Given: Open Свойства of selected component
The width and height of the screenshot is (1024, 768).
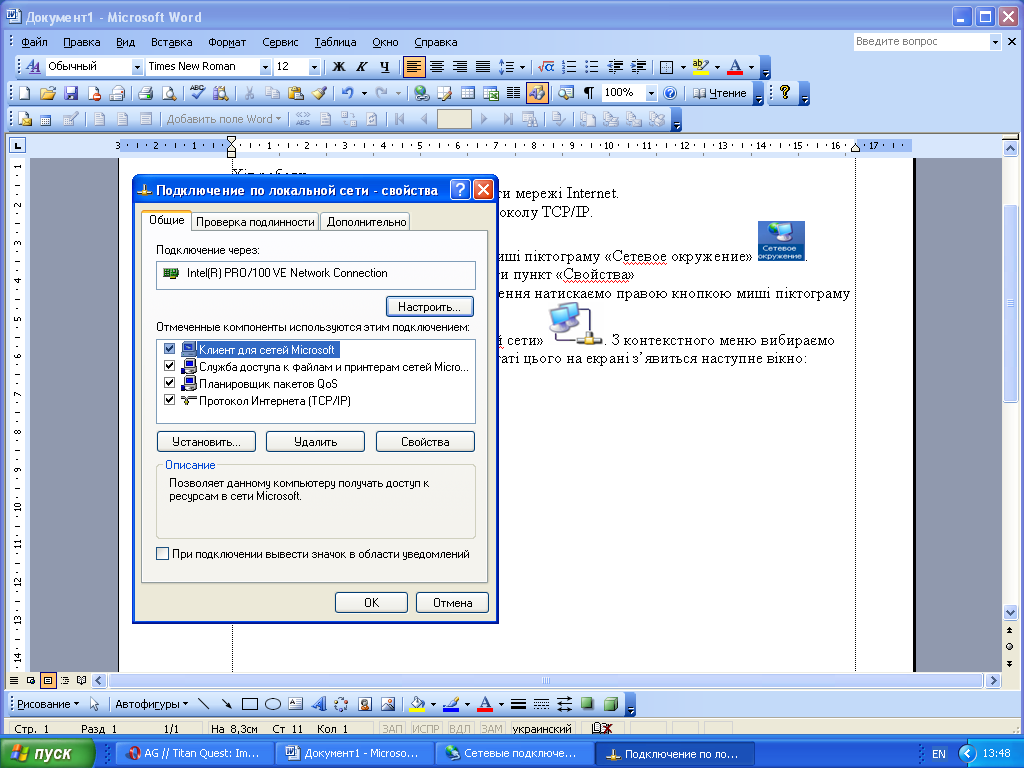Looking at the screenshot, I should pos(425,442).
